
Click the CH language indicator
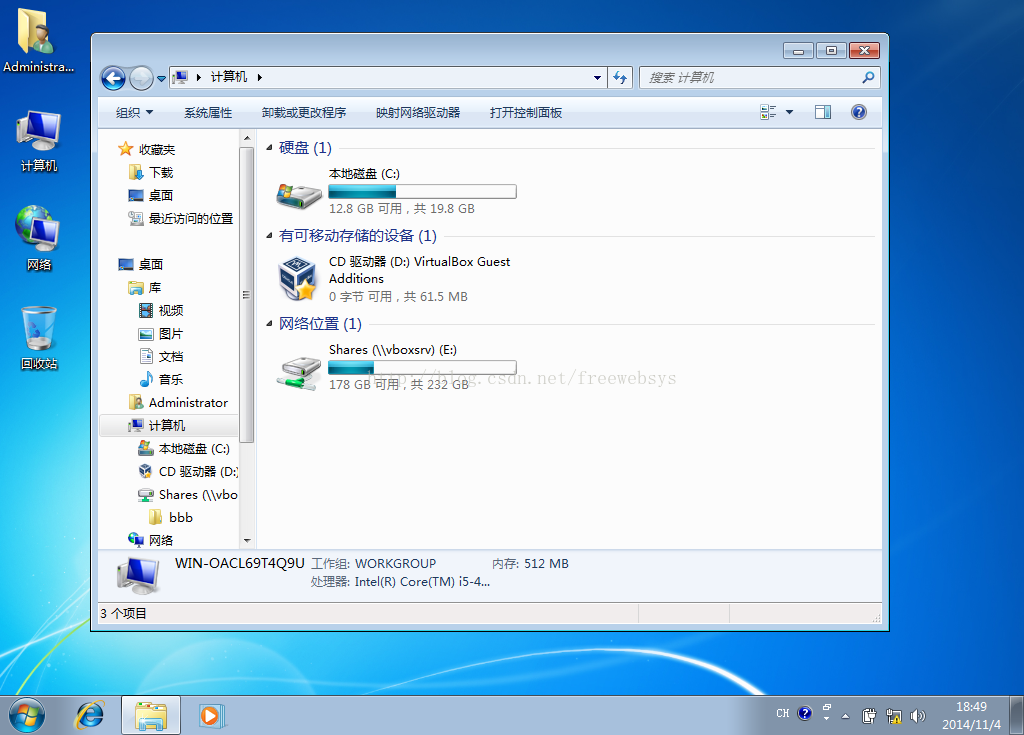tap(782, 713)
